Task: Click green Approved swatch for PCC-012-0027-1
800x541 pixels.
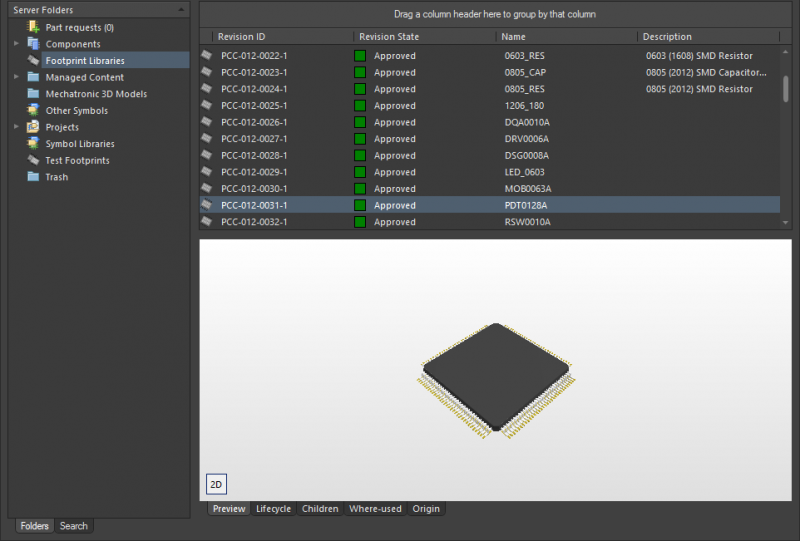Action: click(360, 139)
